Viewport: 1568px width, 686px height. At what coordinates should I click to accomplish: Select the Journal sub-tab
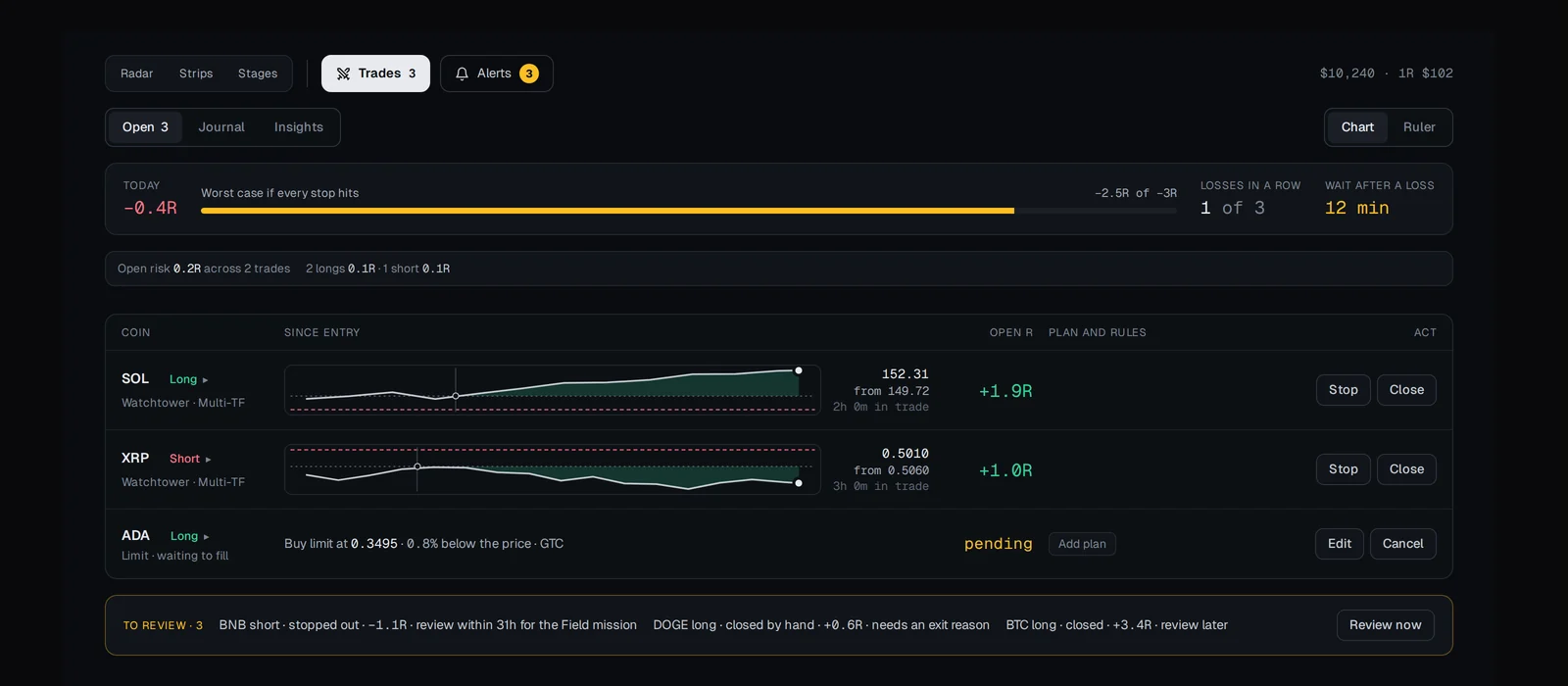[x=221, y=127]
